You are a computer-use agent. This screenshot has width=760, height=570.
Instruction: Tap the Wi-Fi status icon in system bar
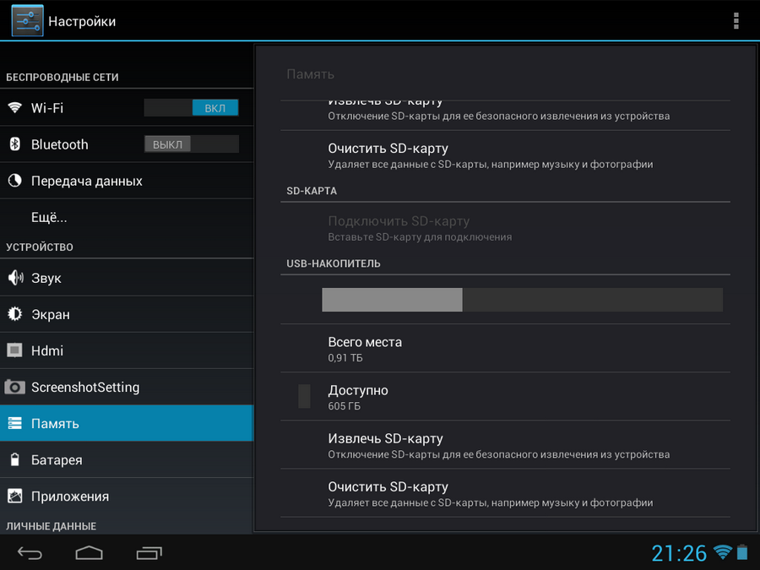pos(723,552)
